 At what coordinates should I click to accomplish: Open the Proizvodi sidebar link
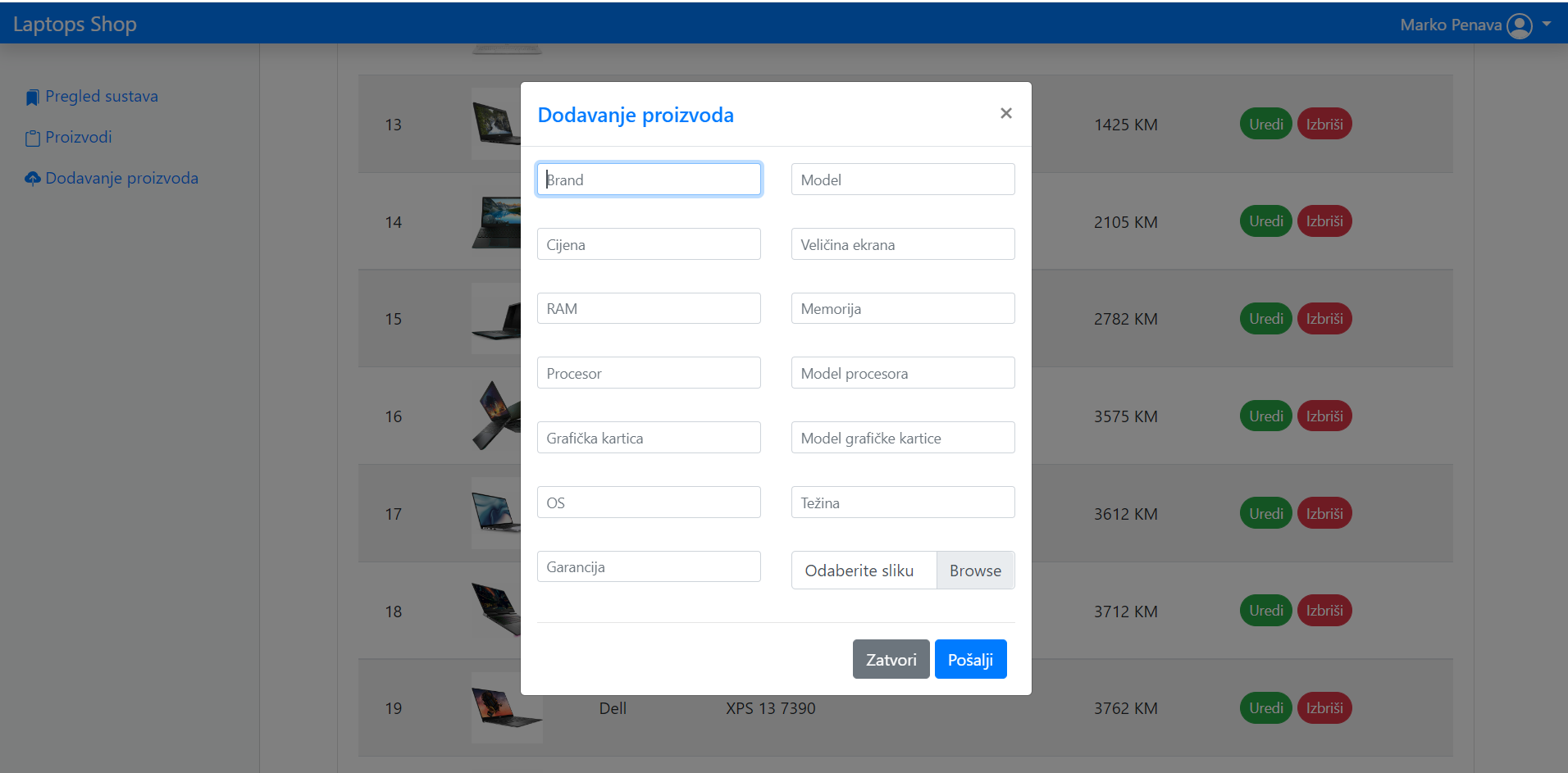pyautogui.click(x=78, y=137)
